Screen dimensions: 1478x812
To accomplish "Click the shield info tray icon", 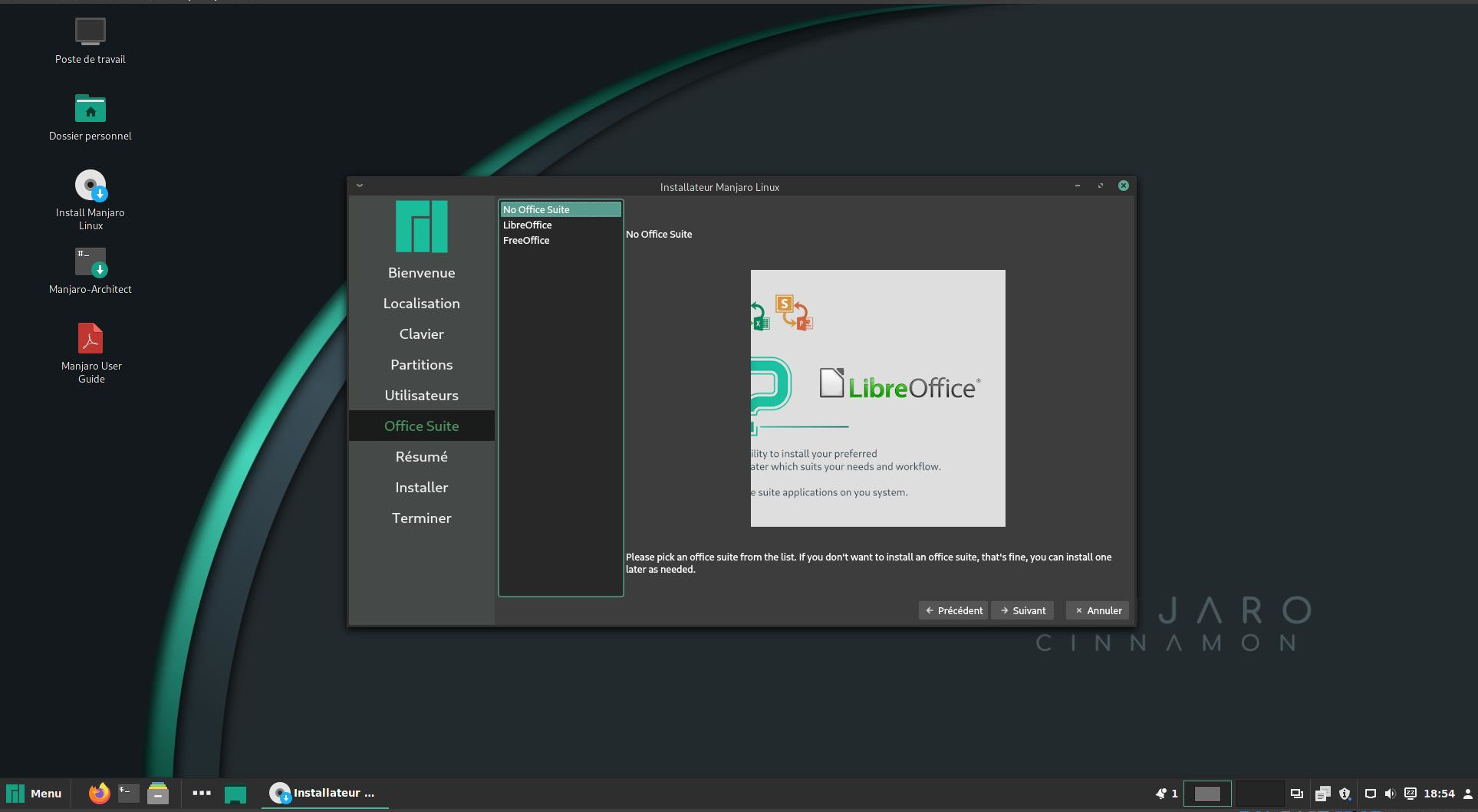I will pos(1345,794).
